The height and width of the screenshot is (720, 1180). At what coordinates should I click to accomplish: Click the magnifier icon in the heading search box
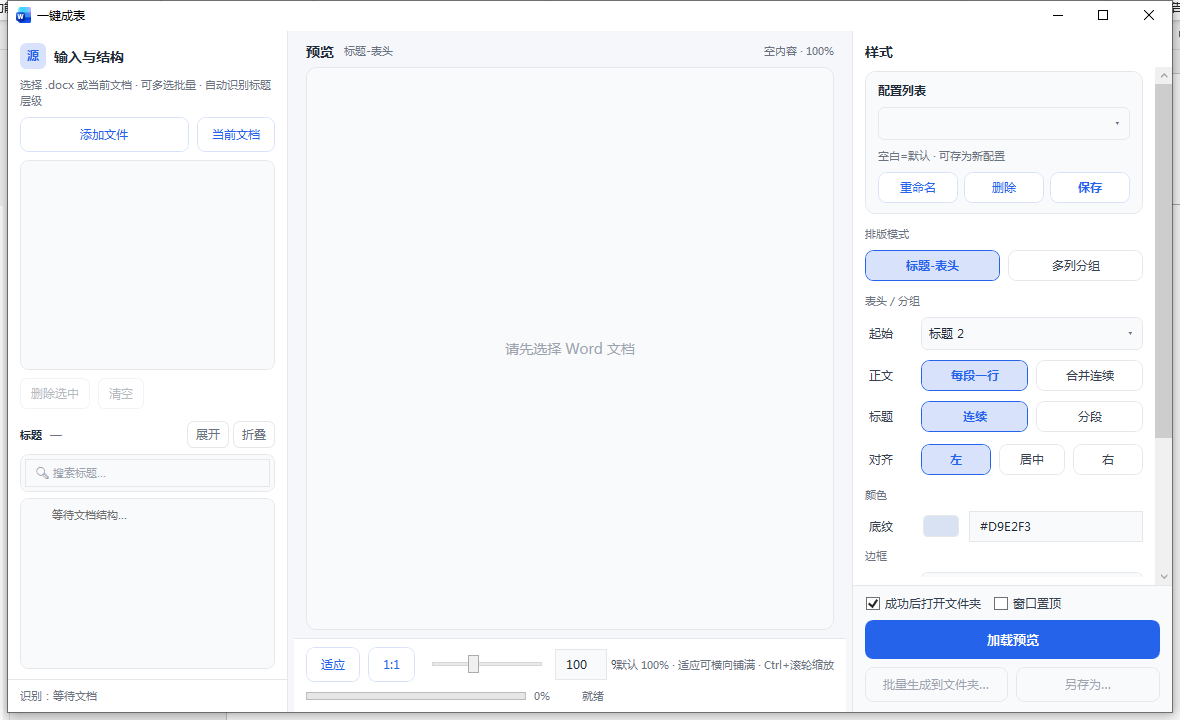(42, 473)
